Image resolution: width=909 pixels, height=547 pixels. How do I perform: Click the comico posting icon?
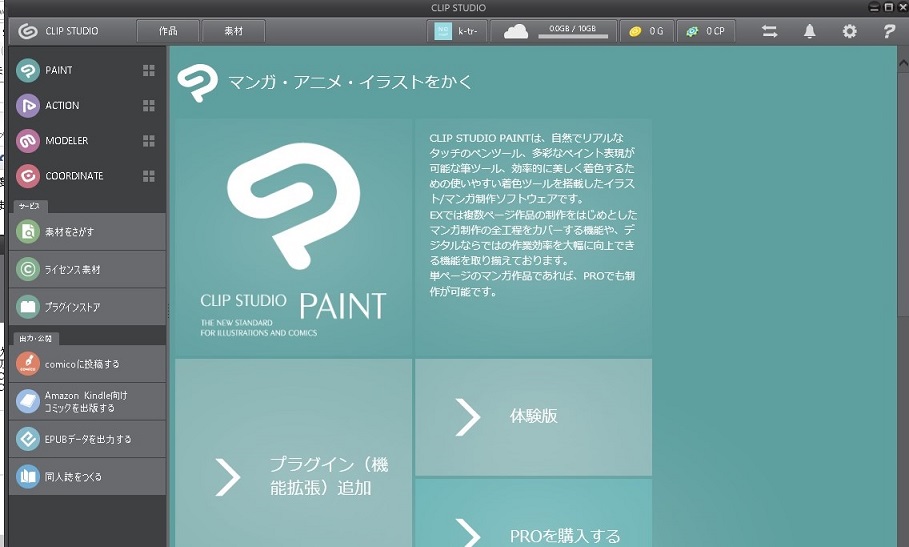(27, 364)
